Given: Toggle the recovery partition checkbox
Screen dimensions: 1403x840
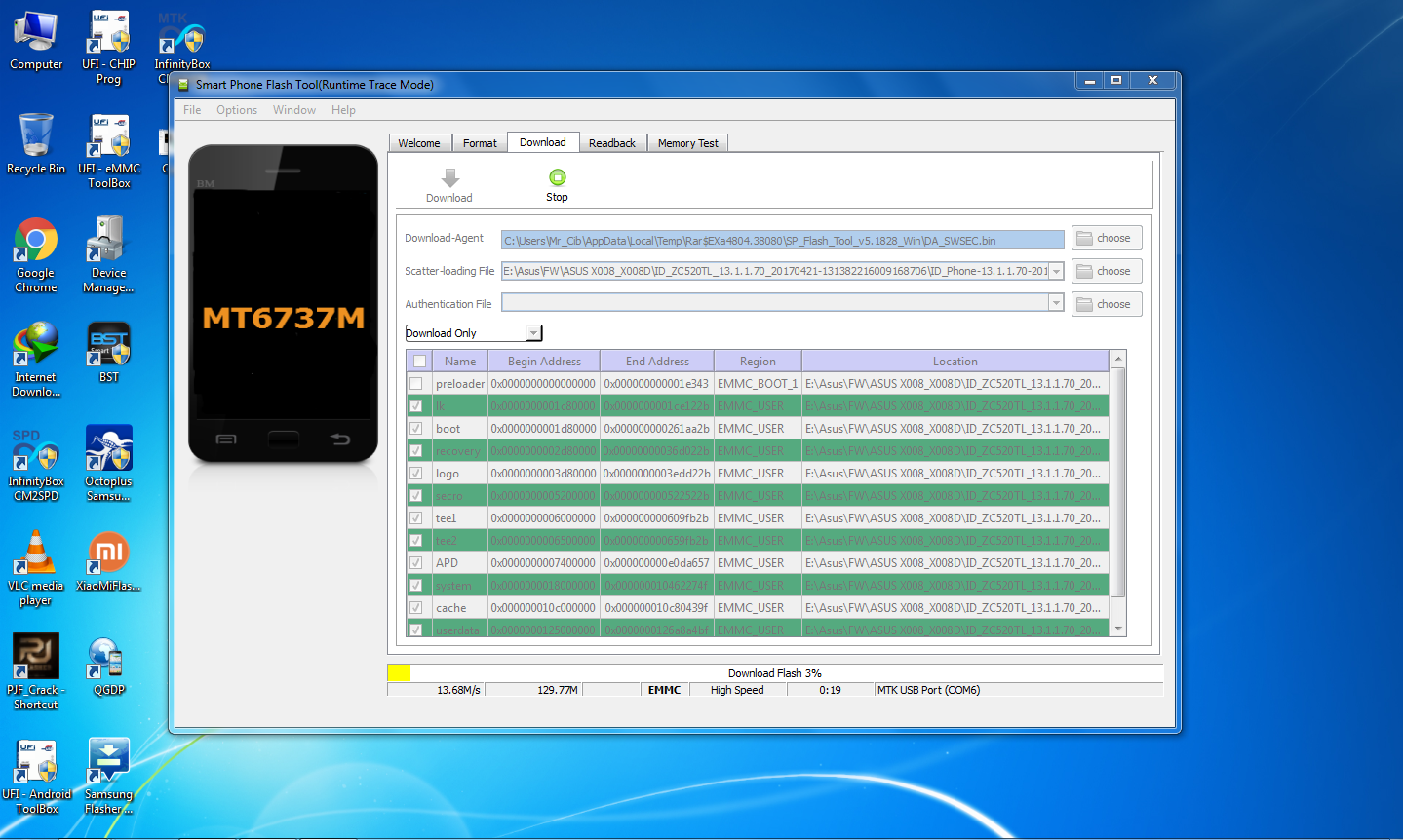Looking at the screenshot, I should [416, 450].
